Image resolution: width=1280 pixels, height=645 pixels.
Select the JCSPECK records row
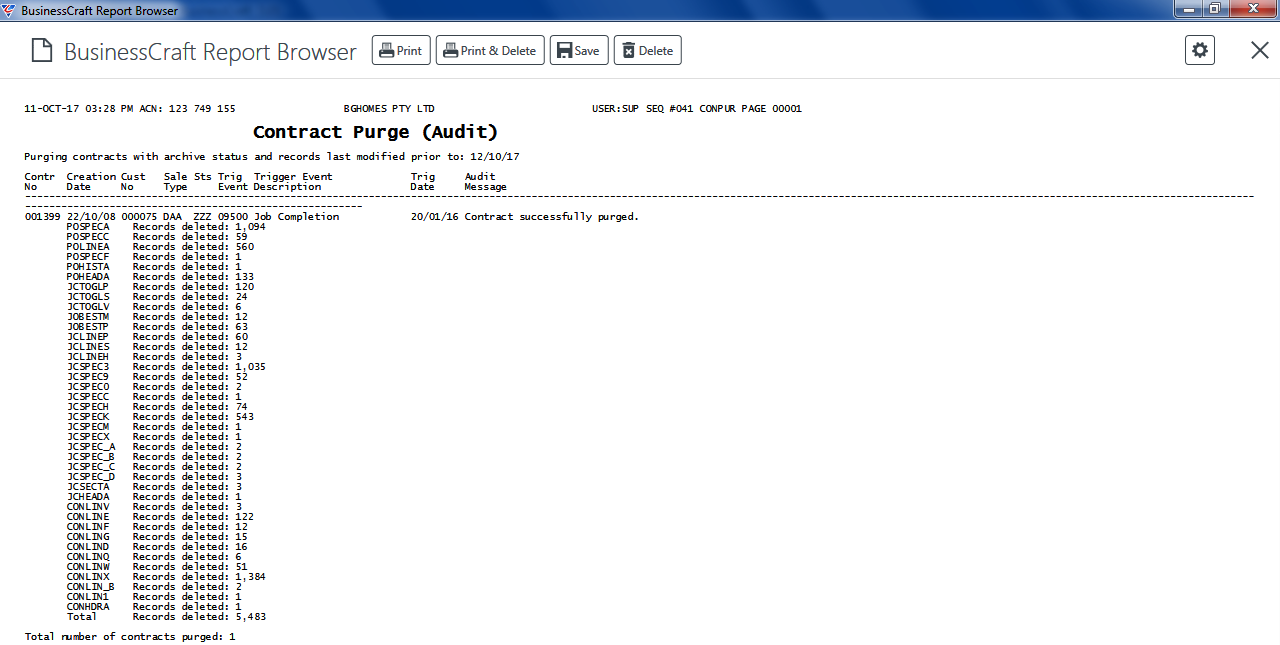click(160, 417)
